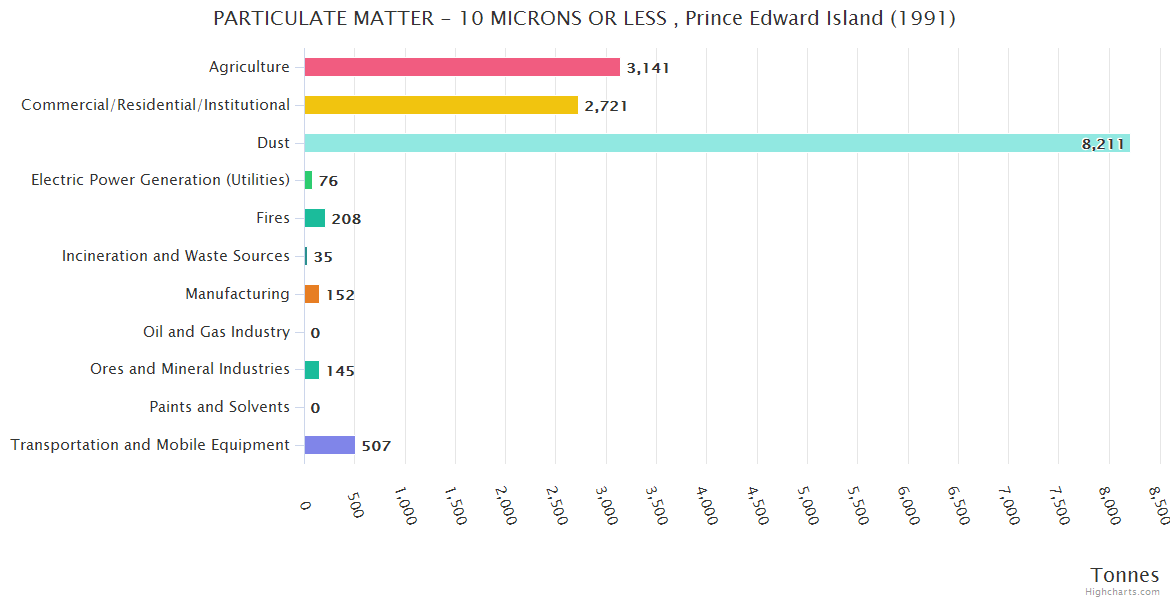Click the Paints and Solvents label
Screen dimensions: 1170x600
[219, 407]
